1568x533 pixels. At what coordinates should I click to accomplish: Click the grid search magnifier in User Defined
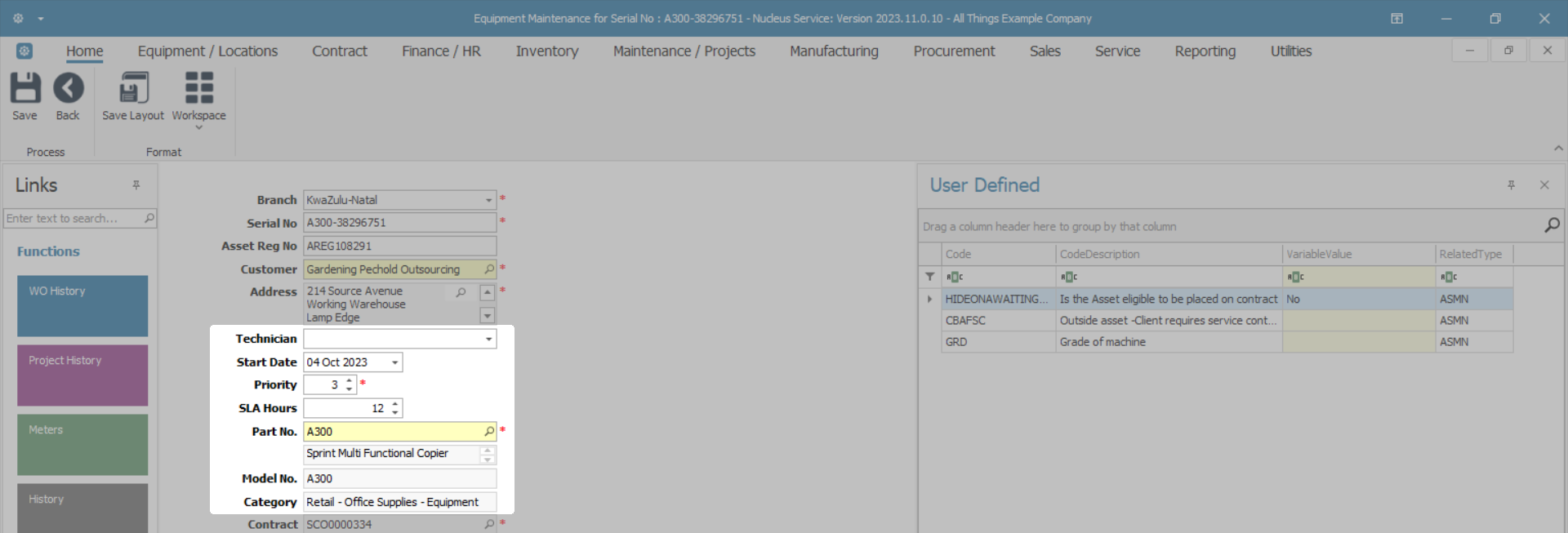click(1552, 224)
